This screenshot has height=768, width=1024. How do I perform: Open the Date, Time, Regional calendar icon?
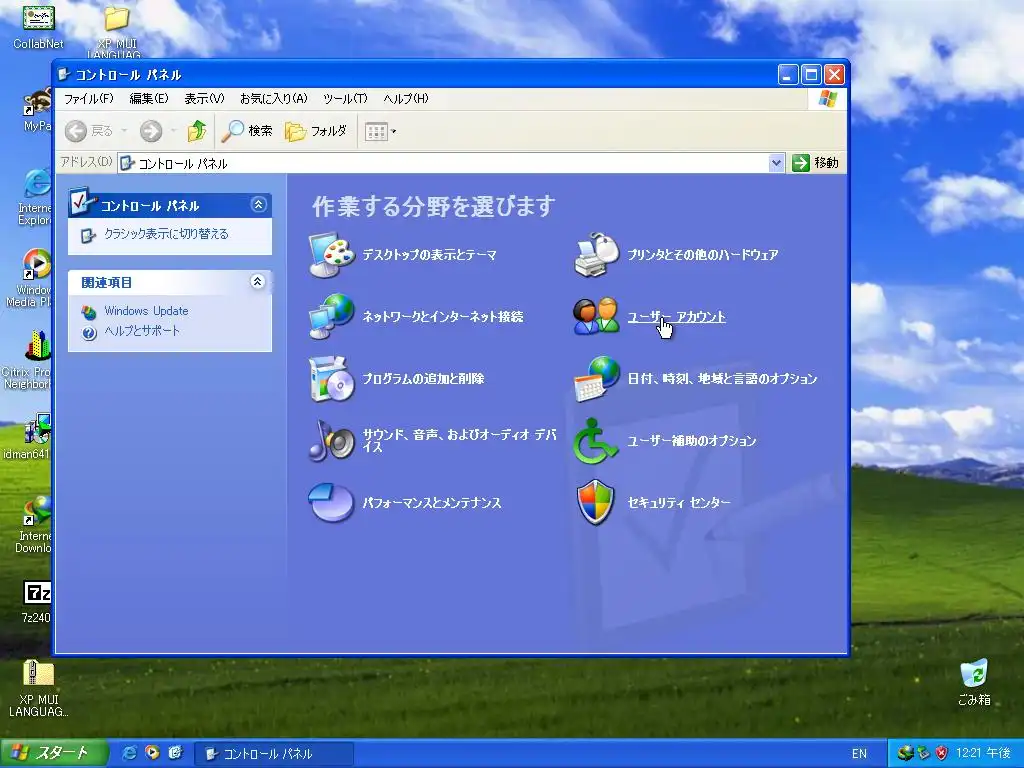point(596,379)
